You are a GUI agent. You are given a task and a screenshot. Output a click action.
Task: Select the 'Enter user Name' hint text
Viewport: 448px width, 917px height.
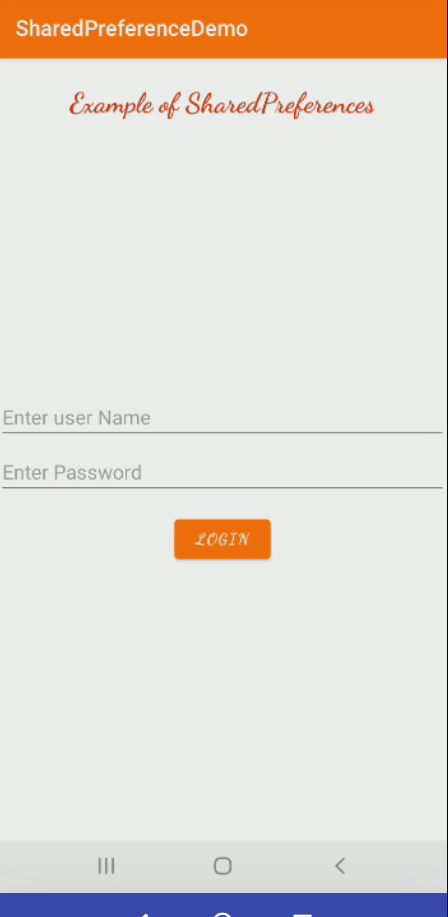pyautogui.click(x=77, y=418)
